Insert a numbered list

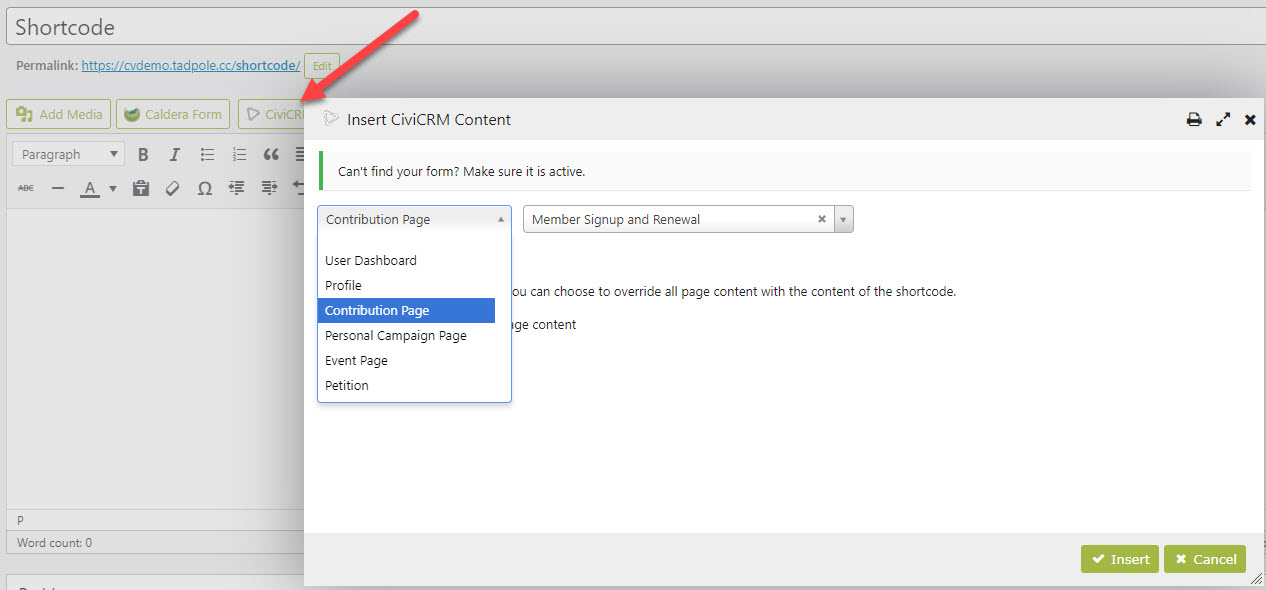tap(239, 155)
